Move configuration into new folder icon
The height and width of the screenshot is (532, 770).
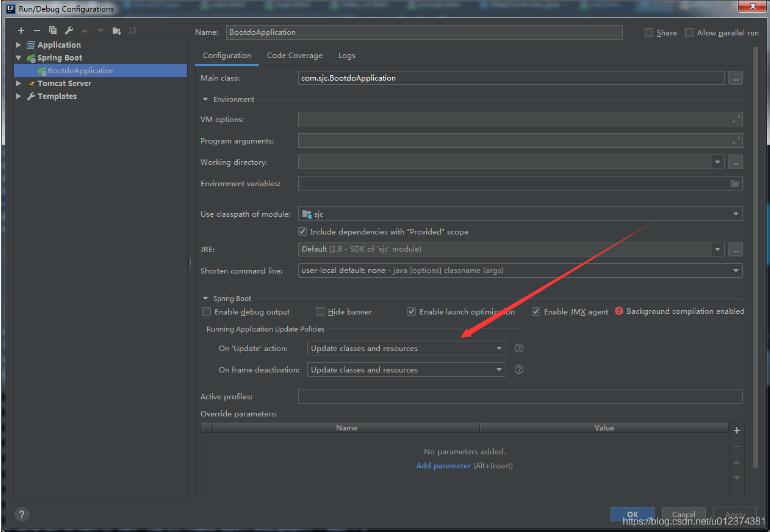tap(116, 31)
